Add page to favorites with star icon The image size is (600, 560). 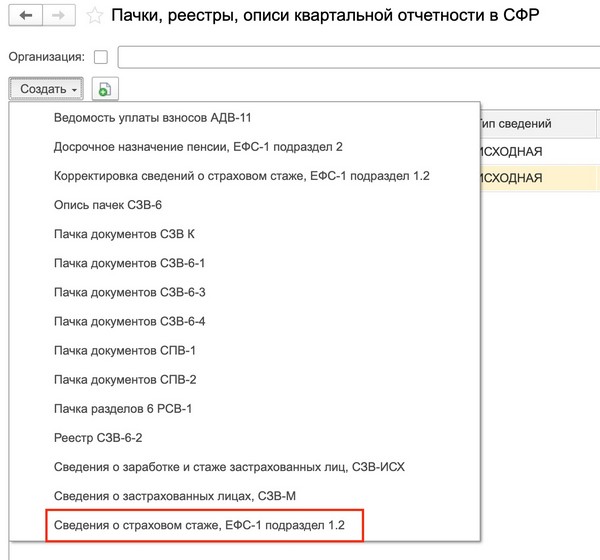94,16
